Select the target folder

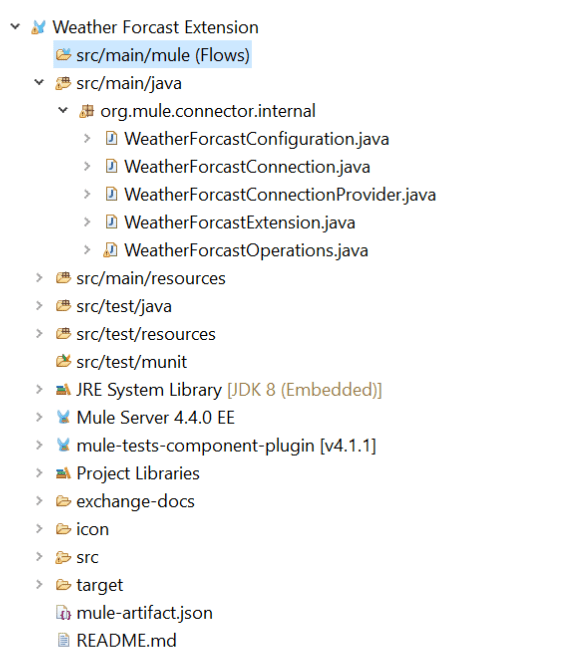pyautogui.click(x=100, y=585)
